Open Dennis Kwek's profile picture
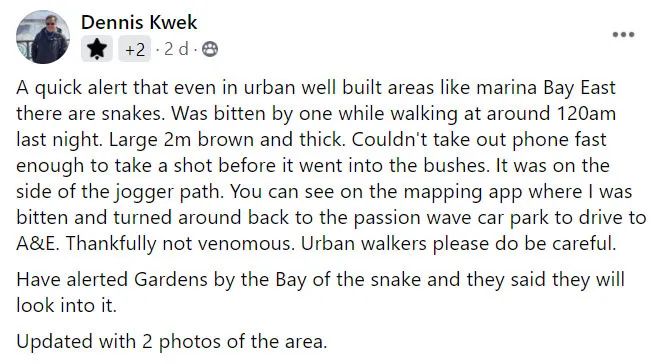Screen dimensions: 666x364 [x=43, y=37]
